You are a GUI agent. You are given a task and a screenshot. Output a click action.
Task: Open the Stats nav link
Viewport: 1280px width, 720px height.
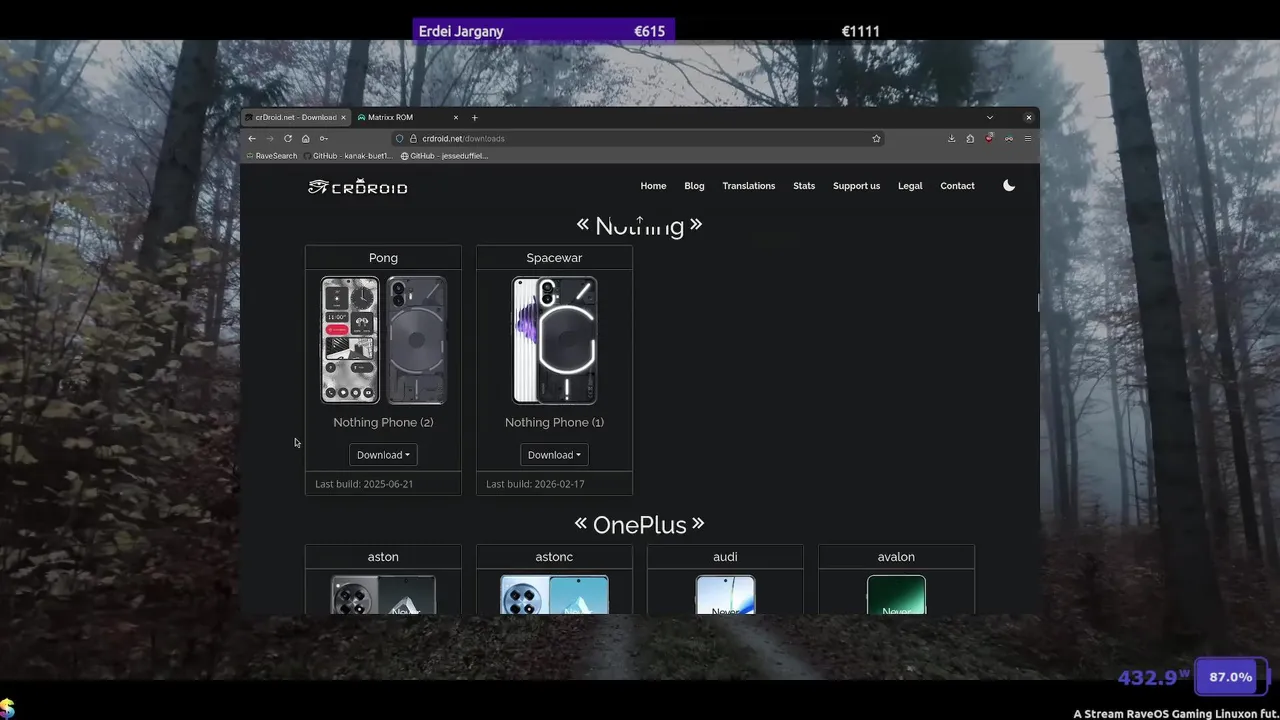pos(804,186)
